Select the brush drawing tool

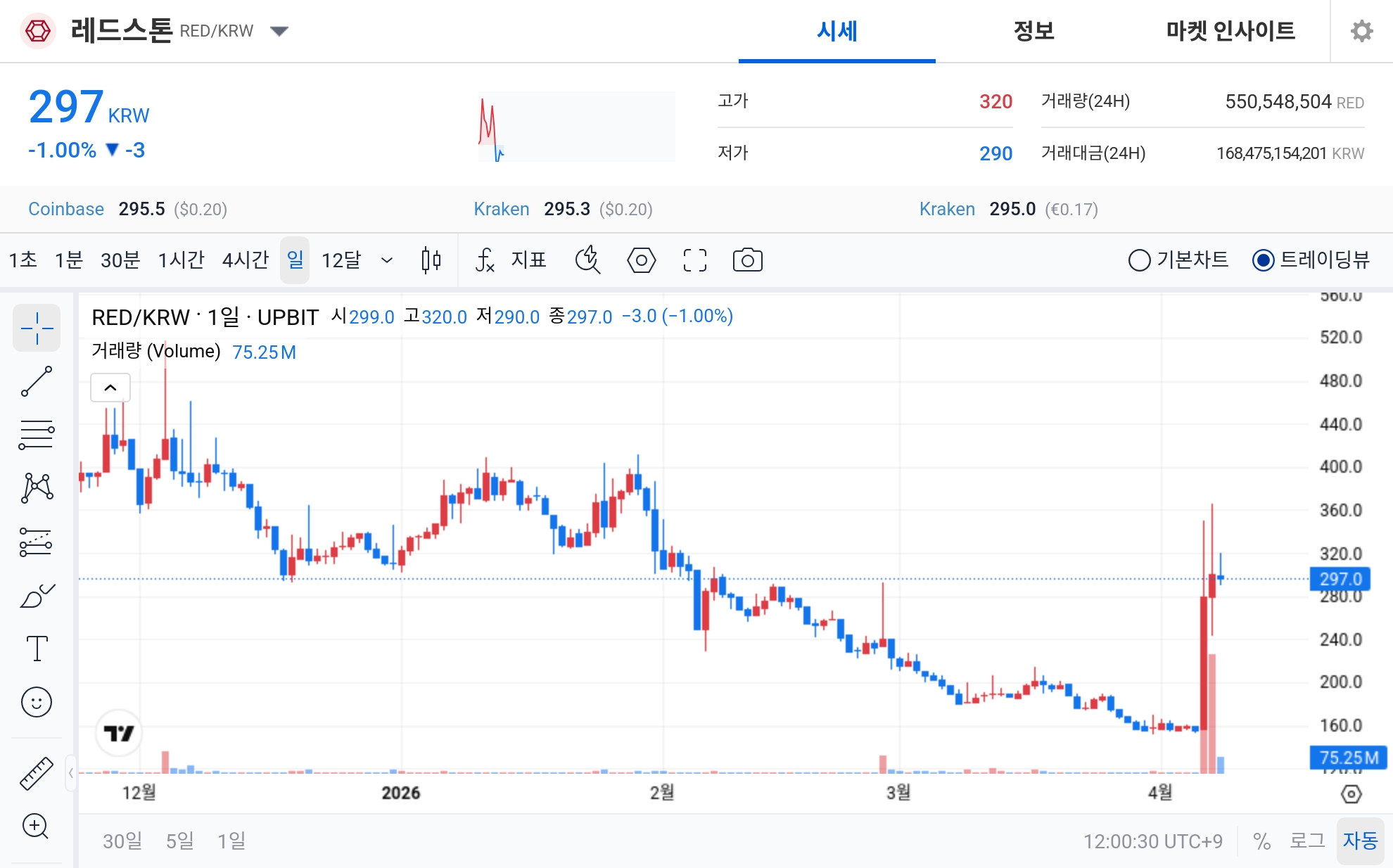point(37,596)
